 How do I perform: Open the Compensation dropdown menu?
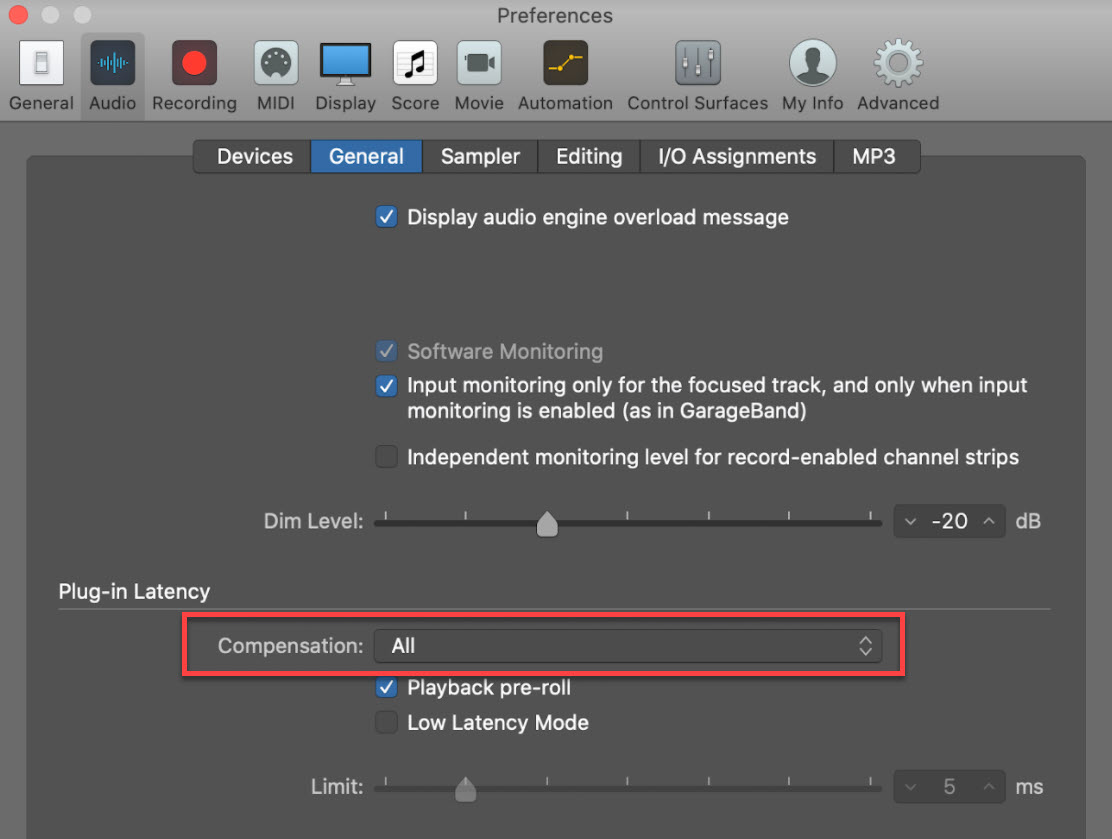pos(628,646)
